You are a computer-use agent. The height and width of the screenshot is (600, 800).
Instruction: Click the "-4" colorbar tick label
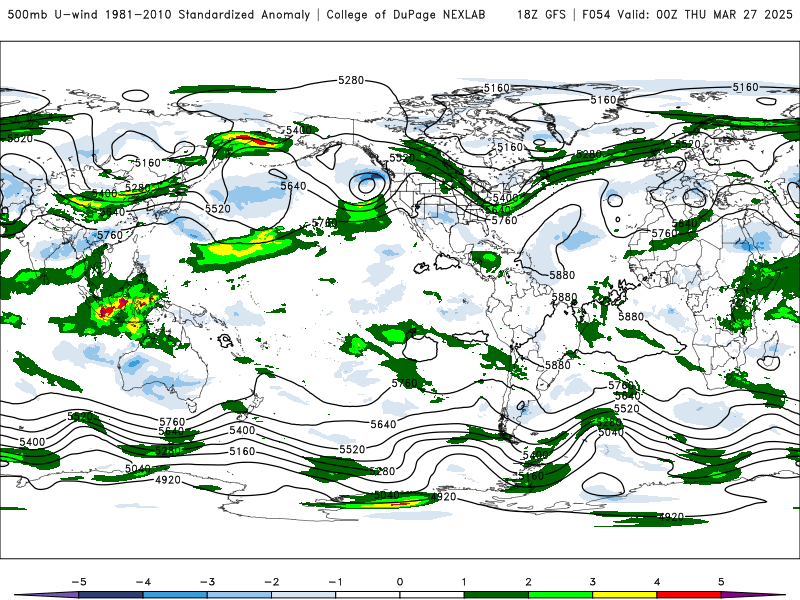[x=143, y=582]
